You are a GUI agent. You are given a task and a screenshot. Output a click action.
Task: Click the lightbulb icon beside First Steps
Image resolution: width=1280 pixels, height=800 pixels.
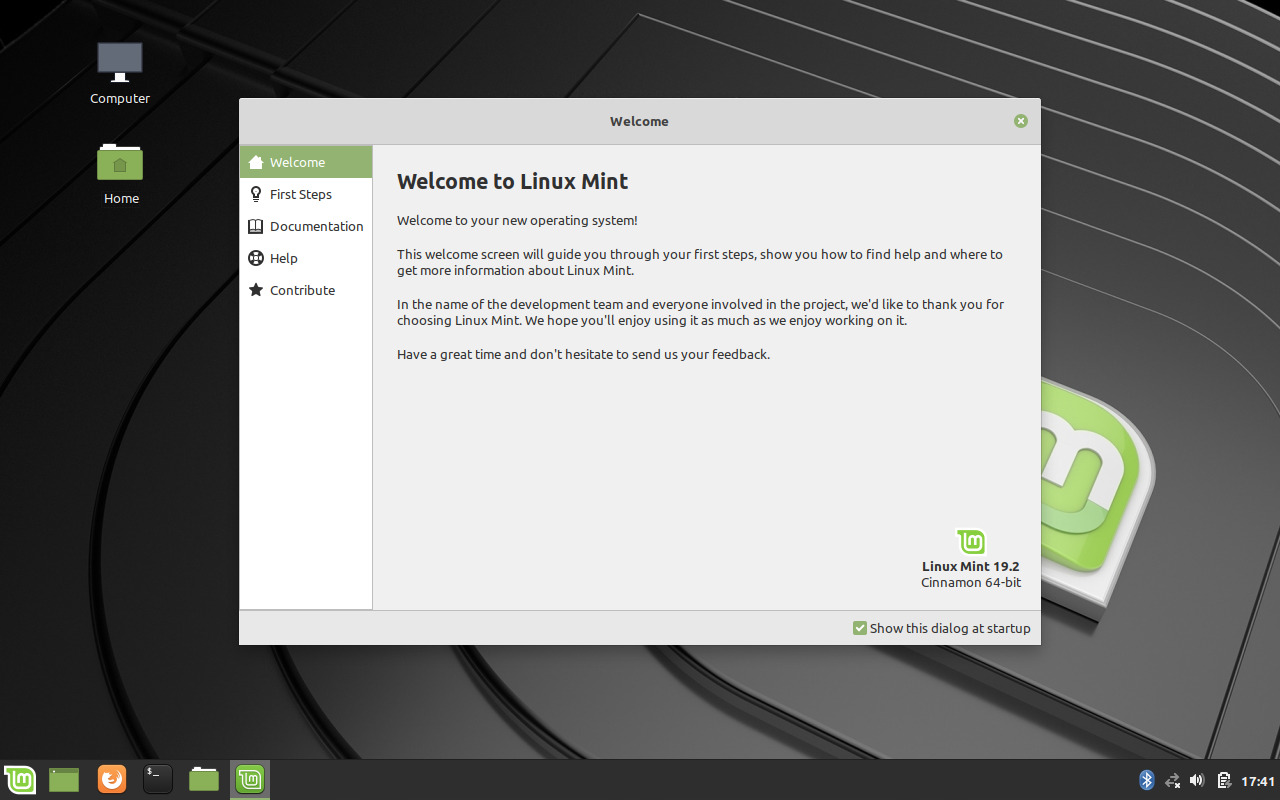point(256,194)
